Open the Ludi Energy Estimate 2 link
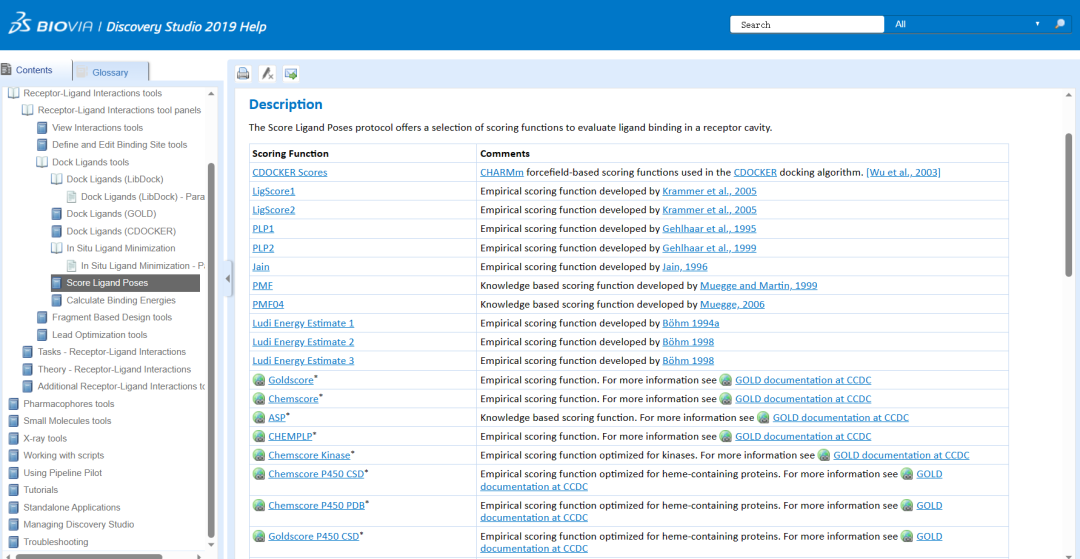1080x559 pixels. click(303, 342)
